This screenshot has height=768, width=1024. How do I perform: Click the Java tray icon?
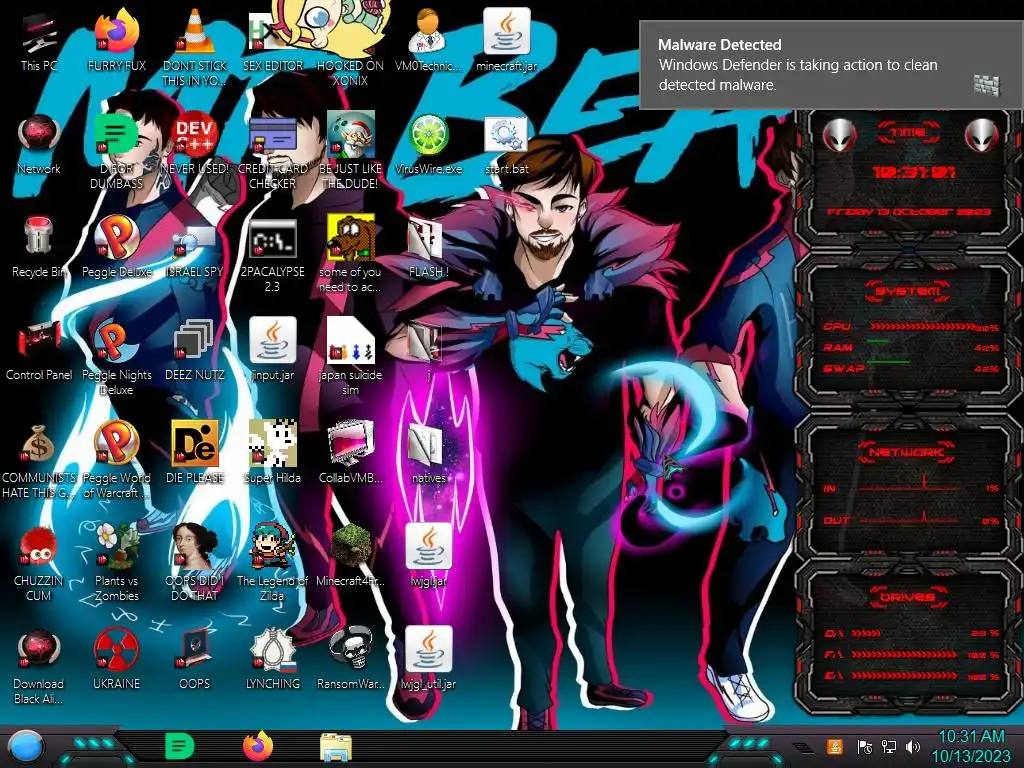click(835, 746)
